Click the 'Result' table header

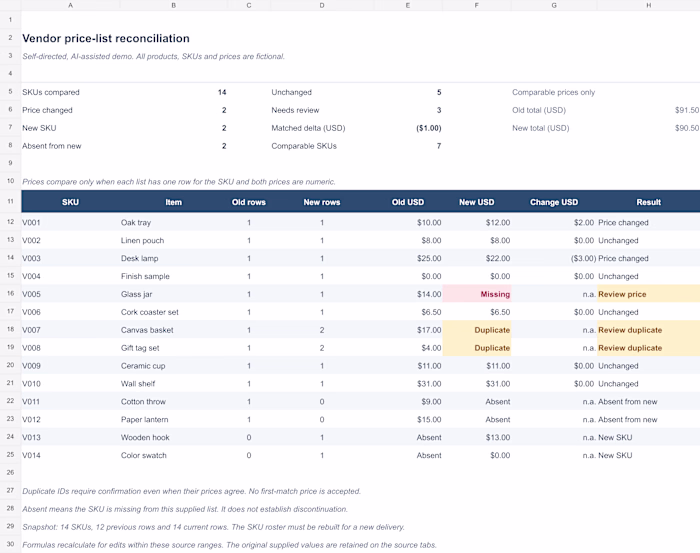(648, 202)
